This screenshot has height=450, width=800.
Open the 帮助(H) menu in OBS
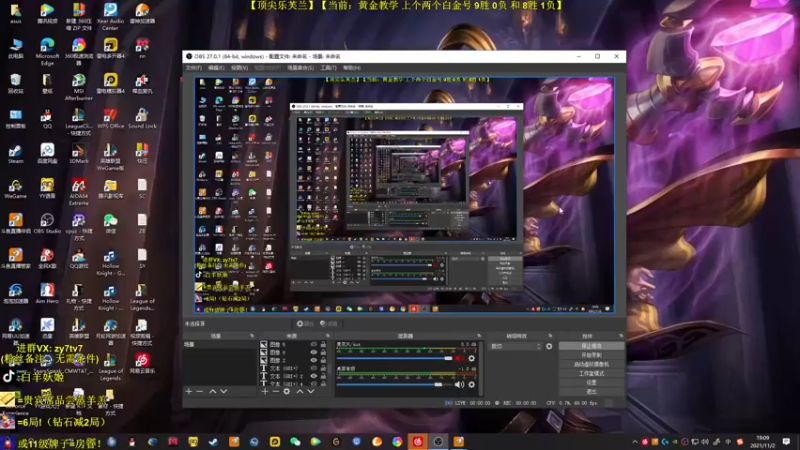click(x=352, y=68)
